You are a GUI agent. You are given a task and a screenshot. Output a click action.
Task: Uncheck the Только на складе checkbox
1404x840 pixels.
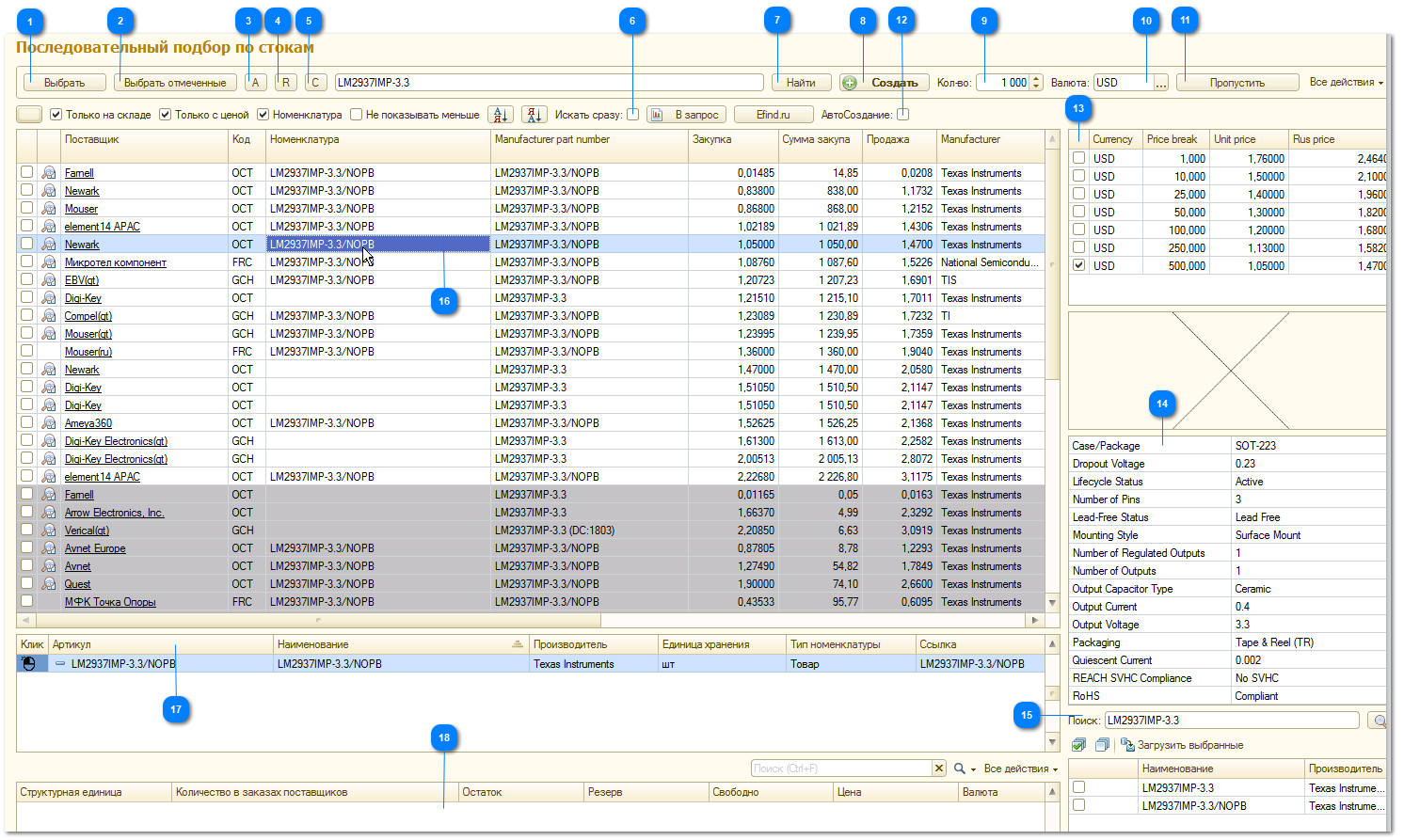point(56,115)
